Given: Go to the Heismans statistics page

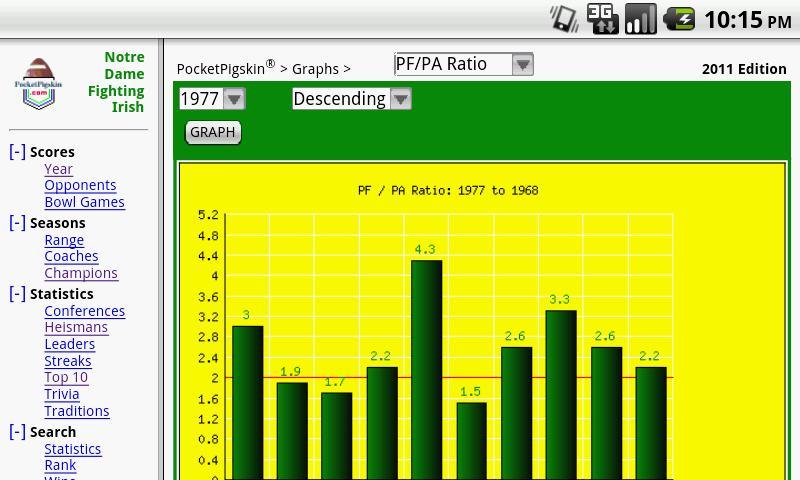Looking at the screenshot, I should pyautogui.click(x=76, y=327).
